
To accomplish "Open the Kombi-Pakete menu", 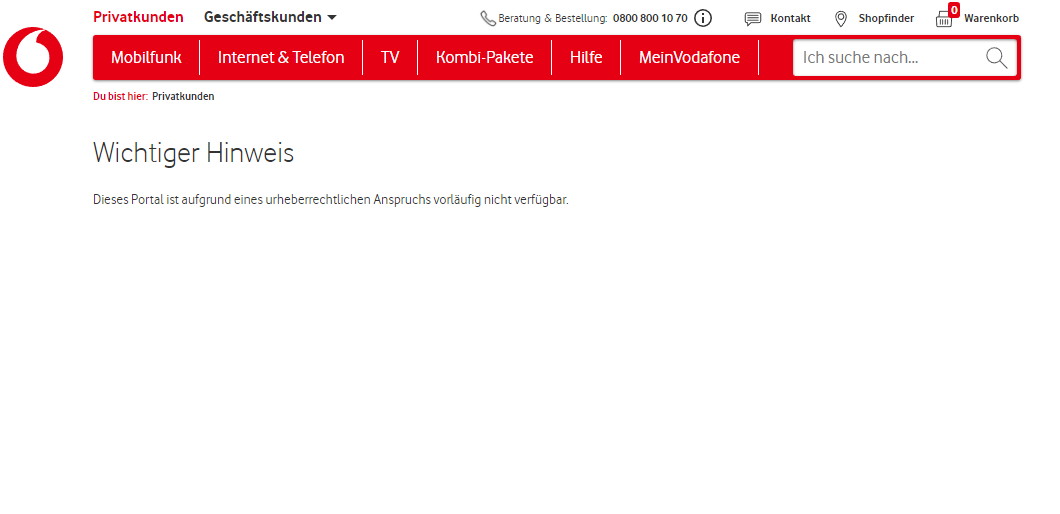I will pos(485,57).
